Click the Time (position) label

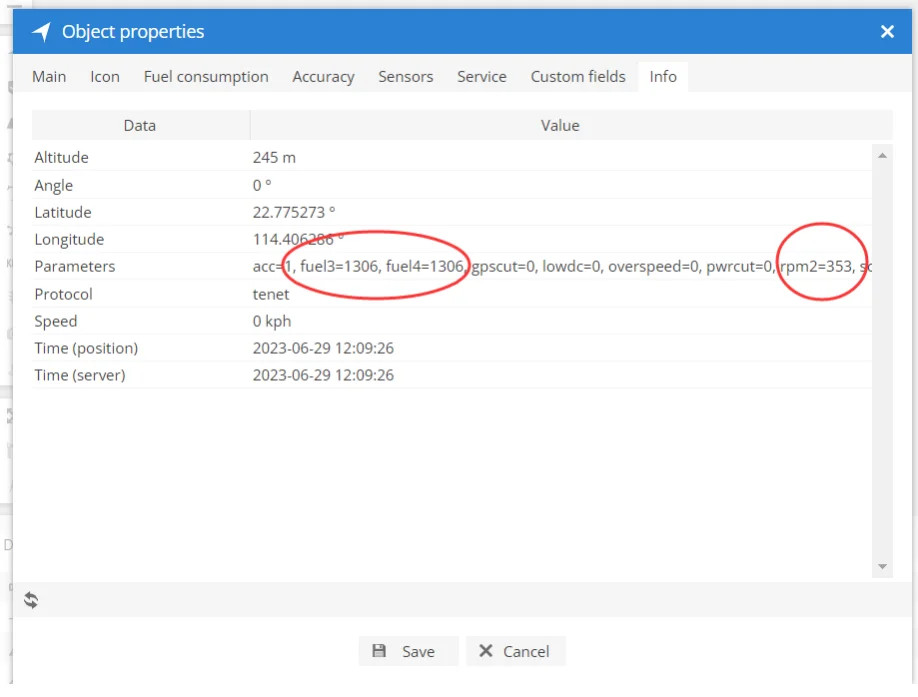pos(86,348)
